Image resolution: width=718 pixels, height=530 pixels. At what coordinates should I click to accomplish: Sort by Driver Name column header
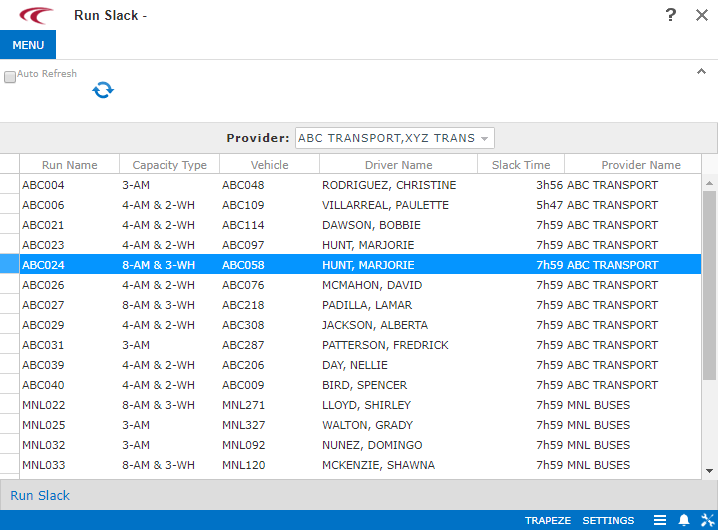398,164
